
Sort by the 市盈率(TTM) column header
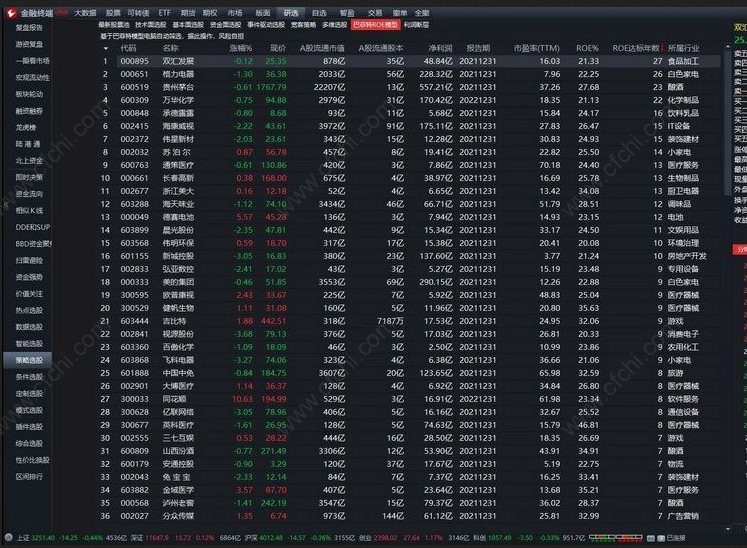coord(536,48)
